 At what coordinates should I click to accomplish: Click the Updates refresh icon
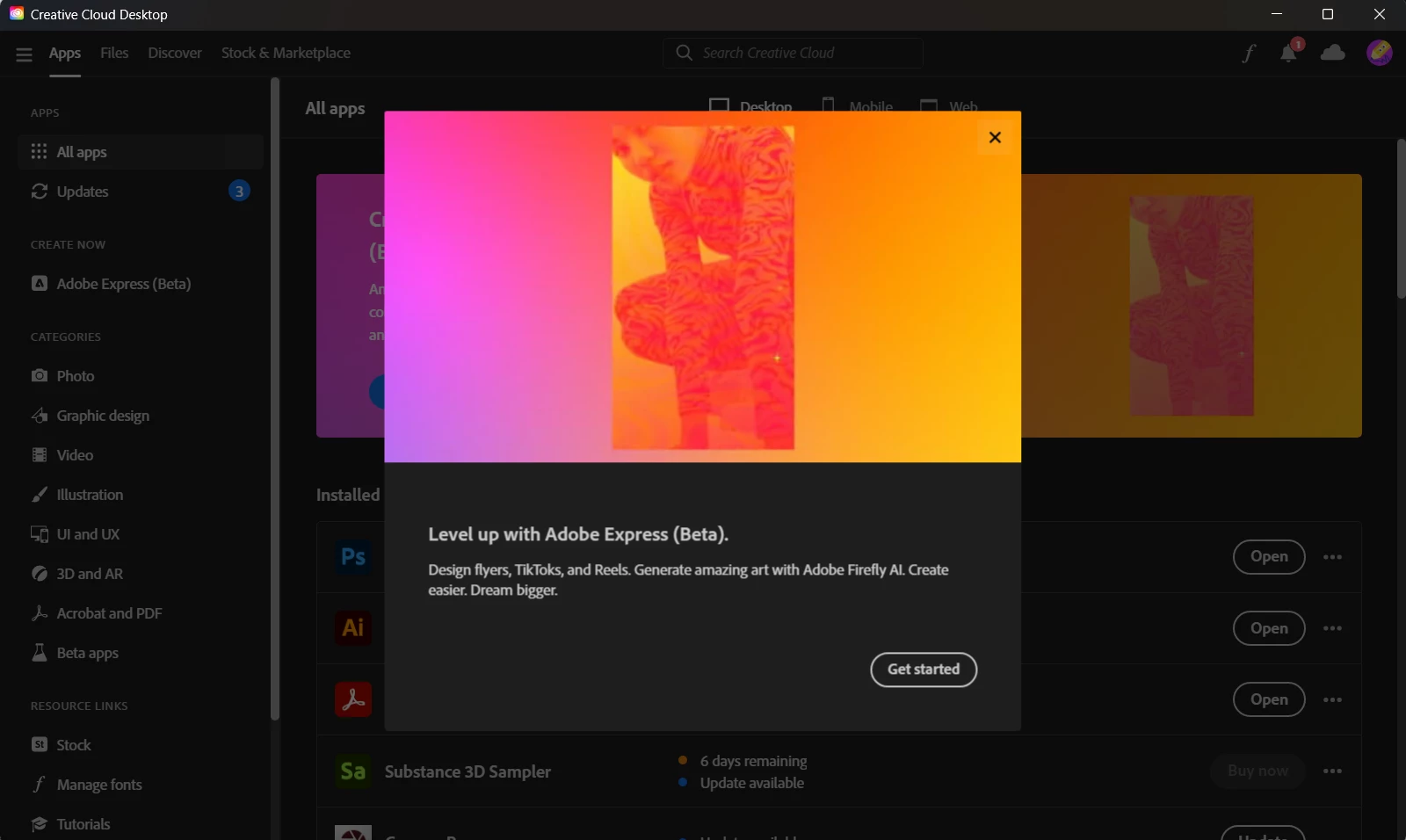(x=40, y=191)
